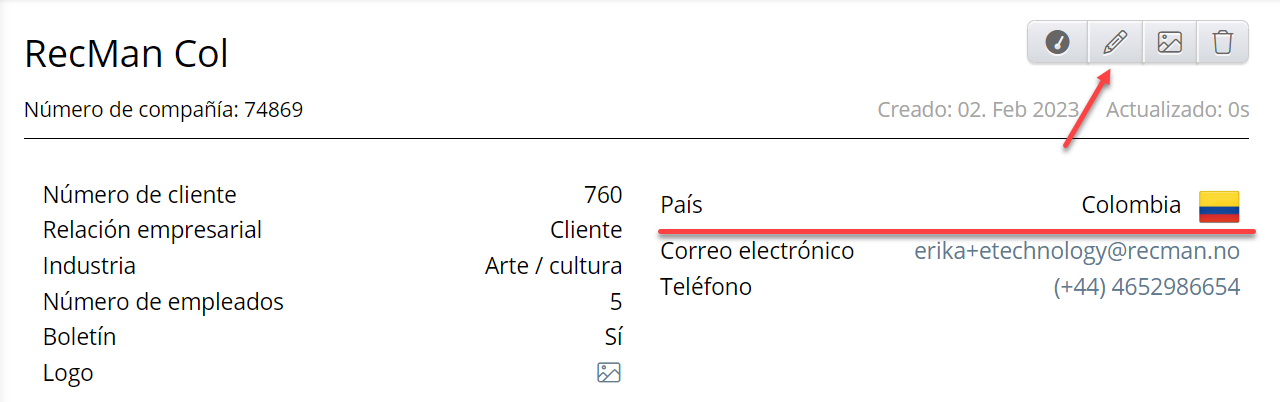Select the Industria value Arte / cultura
The height and width of the screenshot is (402, 1280).
(x=553, y=267)
